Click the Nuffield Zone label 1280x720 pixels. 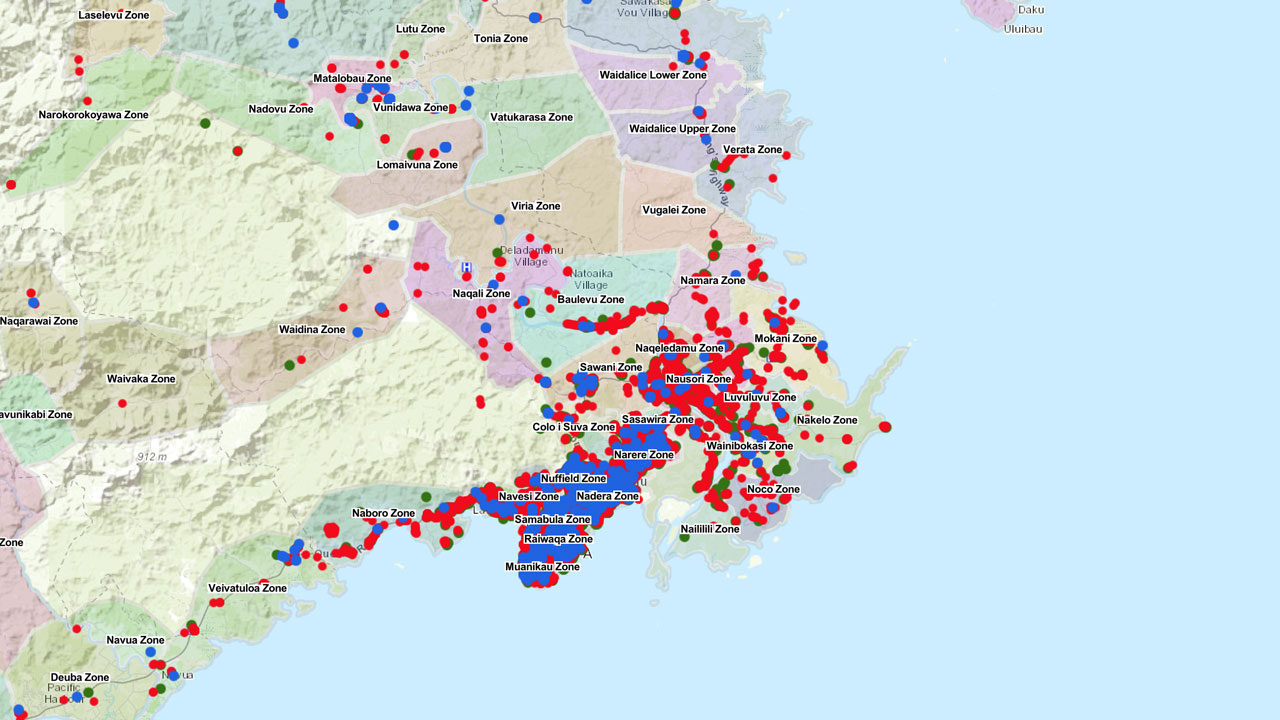574,478
